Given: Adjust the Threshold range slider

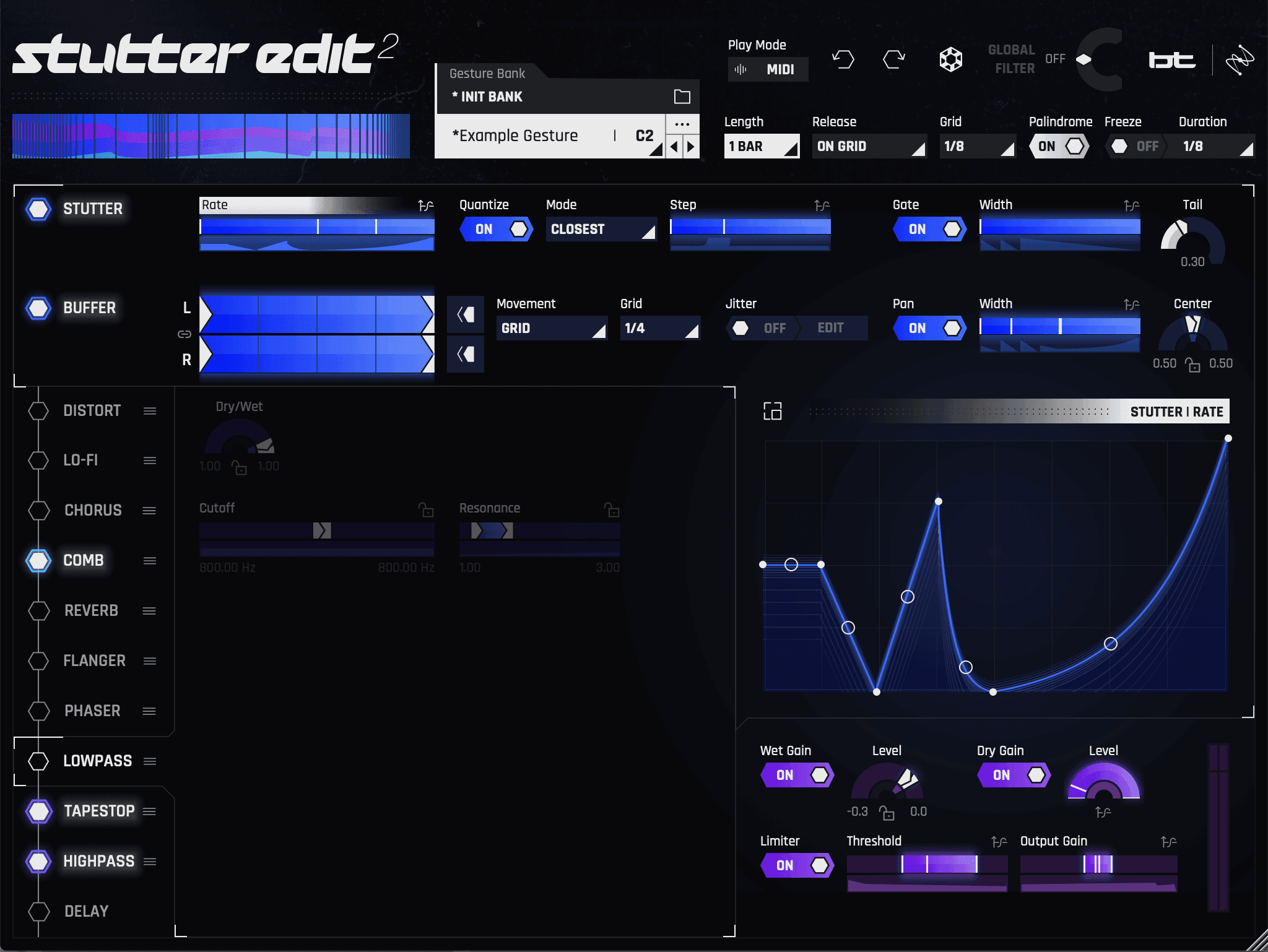Looking at the screenshot, I should coord(927,864).
